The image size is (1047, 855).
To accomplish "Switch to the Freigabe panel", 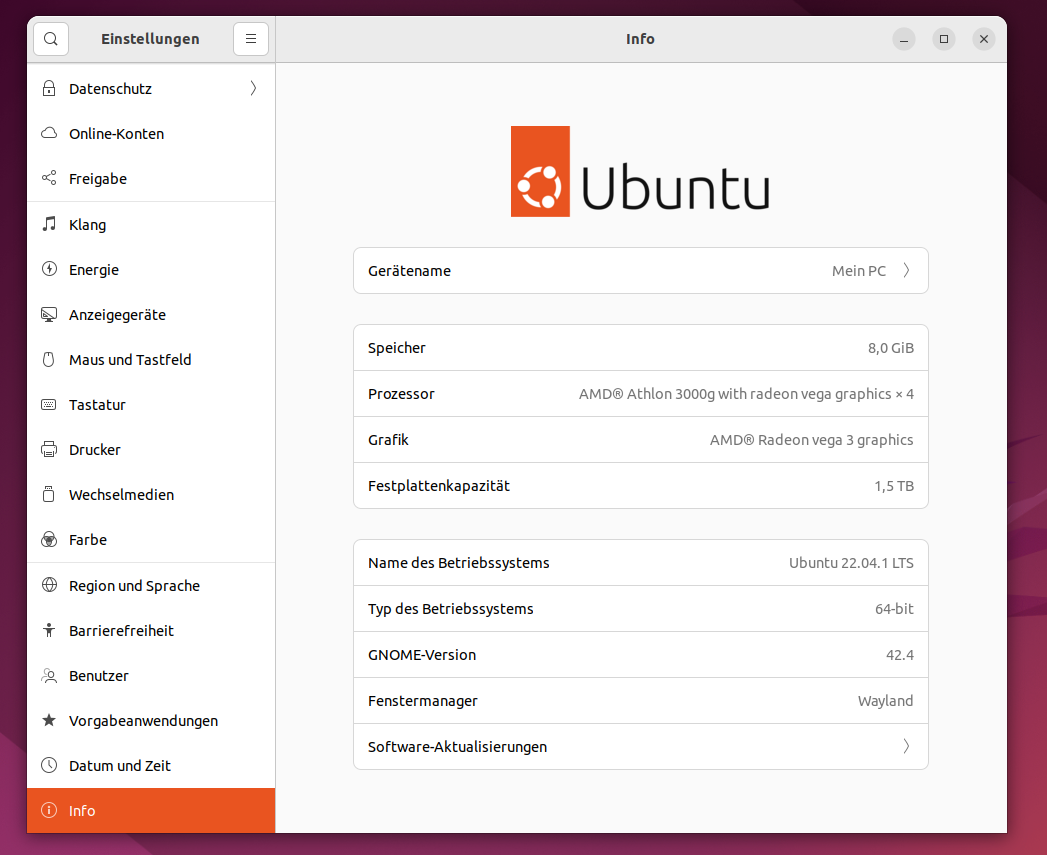I will tap(151, 178).
